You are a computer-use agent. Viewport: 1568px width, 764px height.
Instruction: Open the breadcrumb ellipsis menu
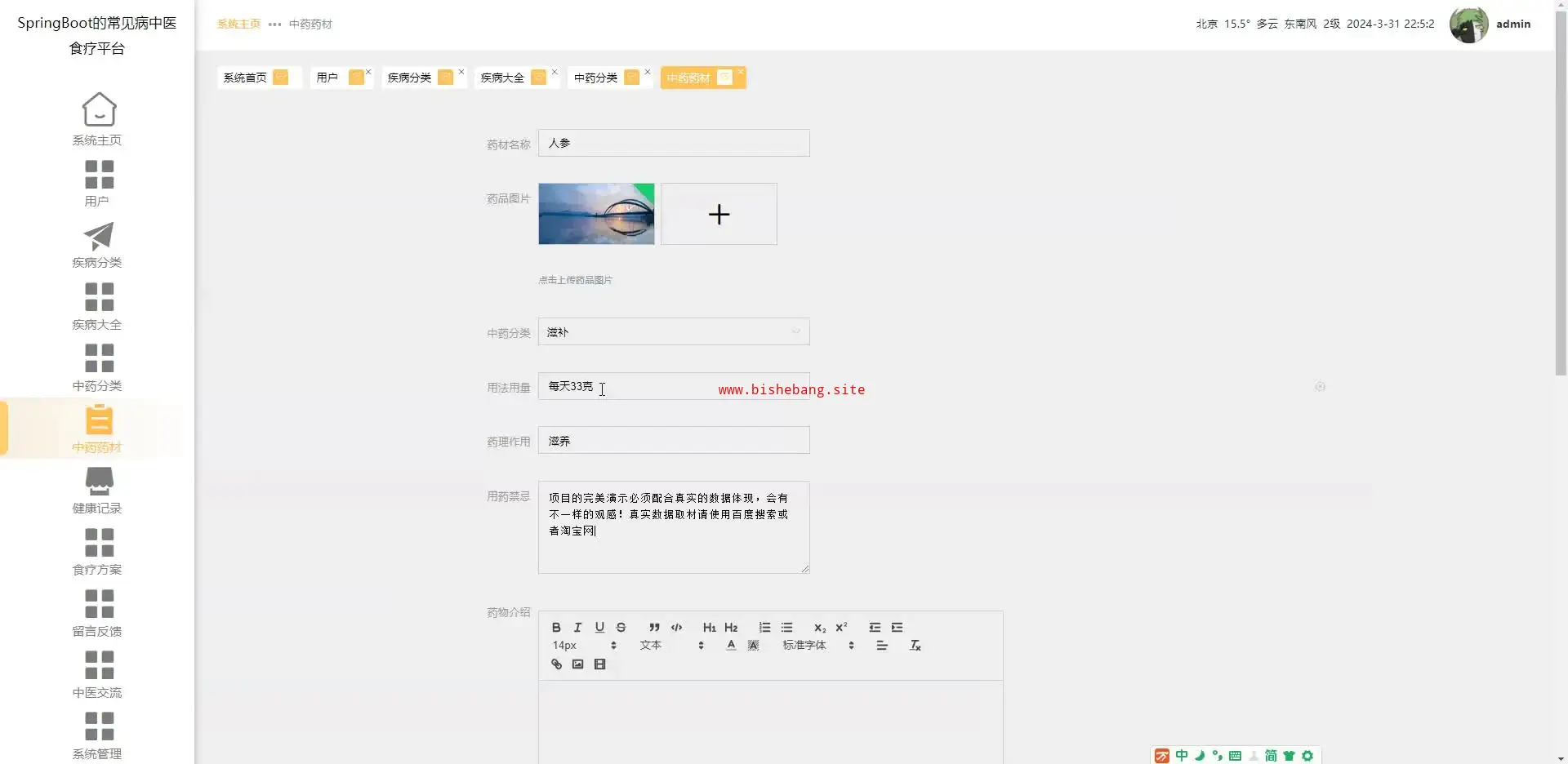(x=274, y=24)
